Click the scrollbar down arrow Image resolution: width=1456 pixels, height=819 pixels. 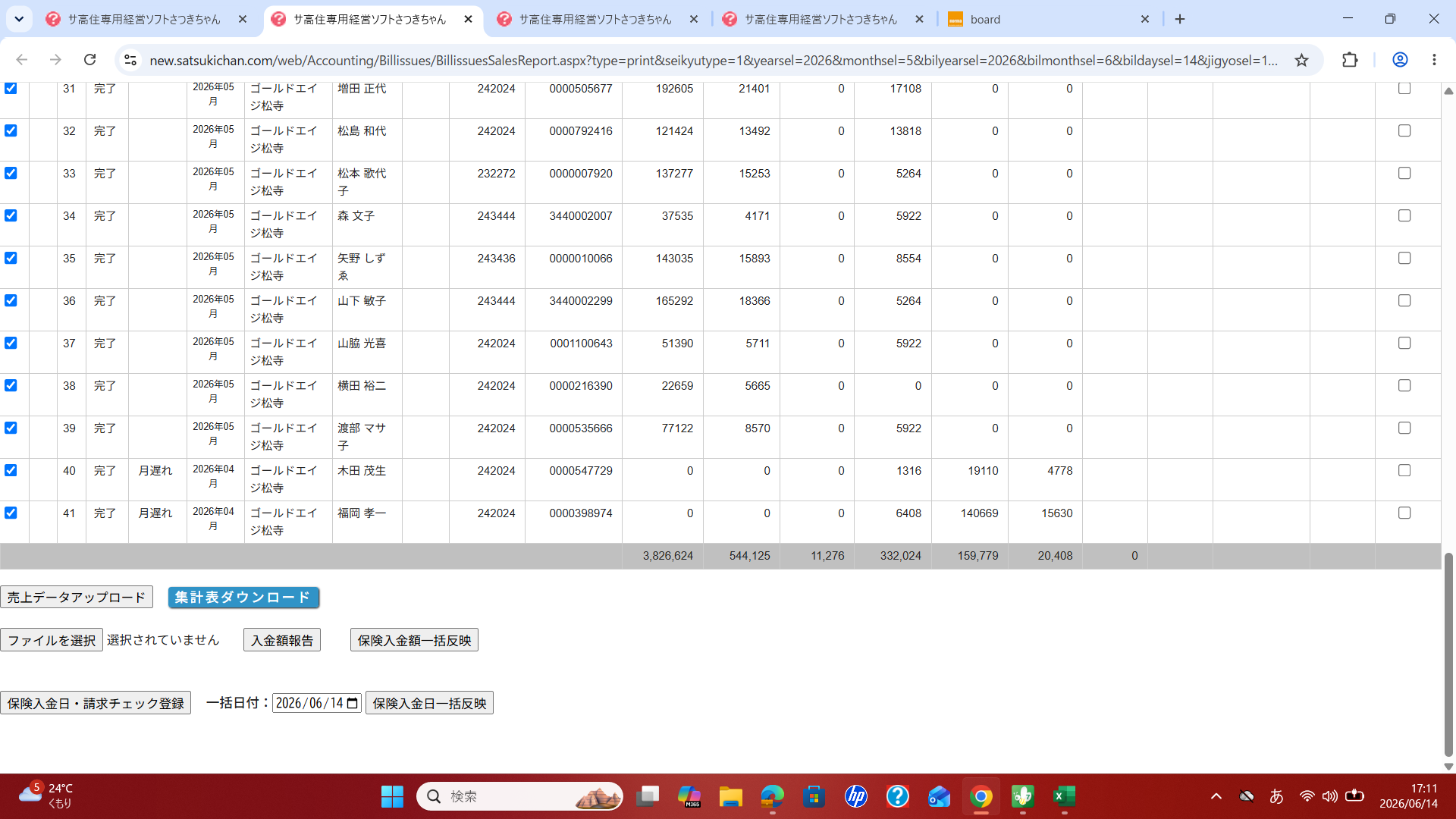(x=1448, y=766)
